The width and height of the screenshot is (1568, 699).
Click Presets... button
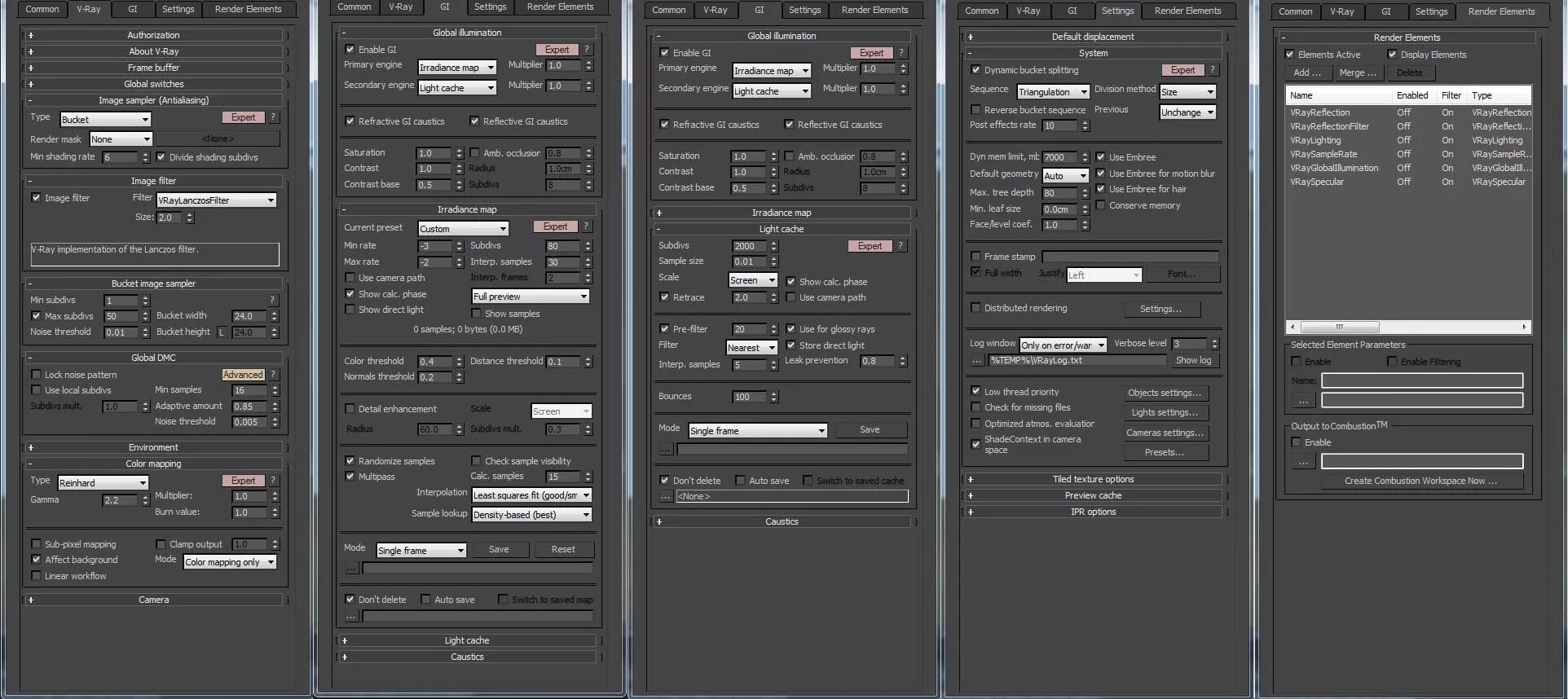tap(1165, 452)
